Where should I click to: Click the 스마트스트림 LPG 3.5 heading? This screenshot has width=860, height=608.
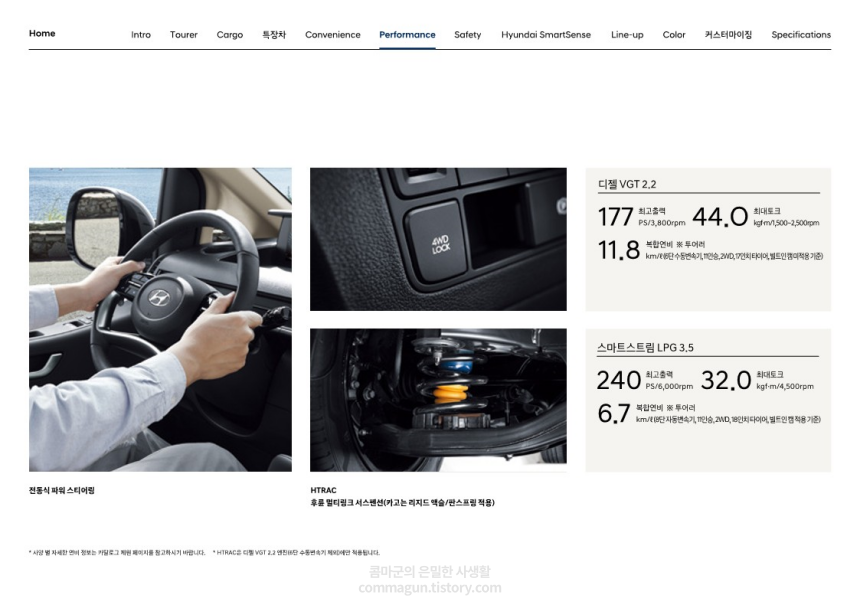coord(646,347)
